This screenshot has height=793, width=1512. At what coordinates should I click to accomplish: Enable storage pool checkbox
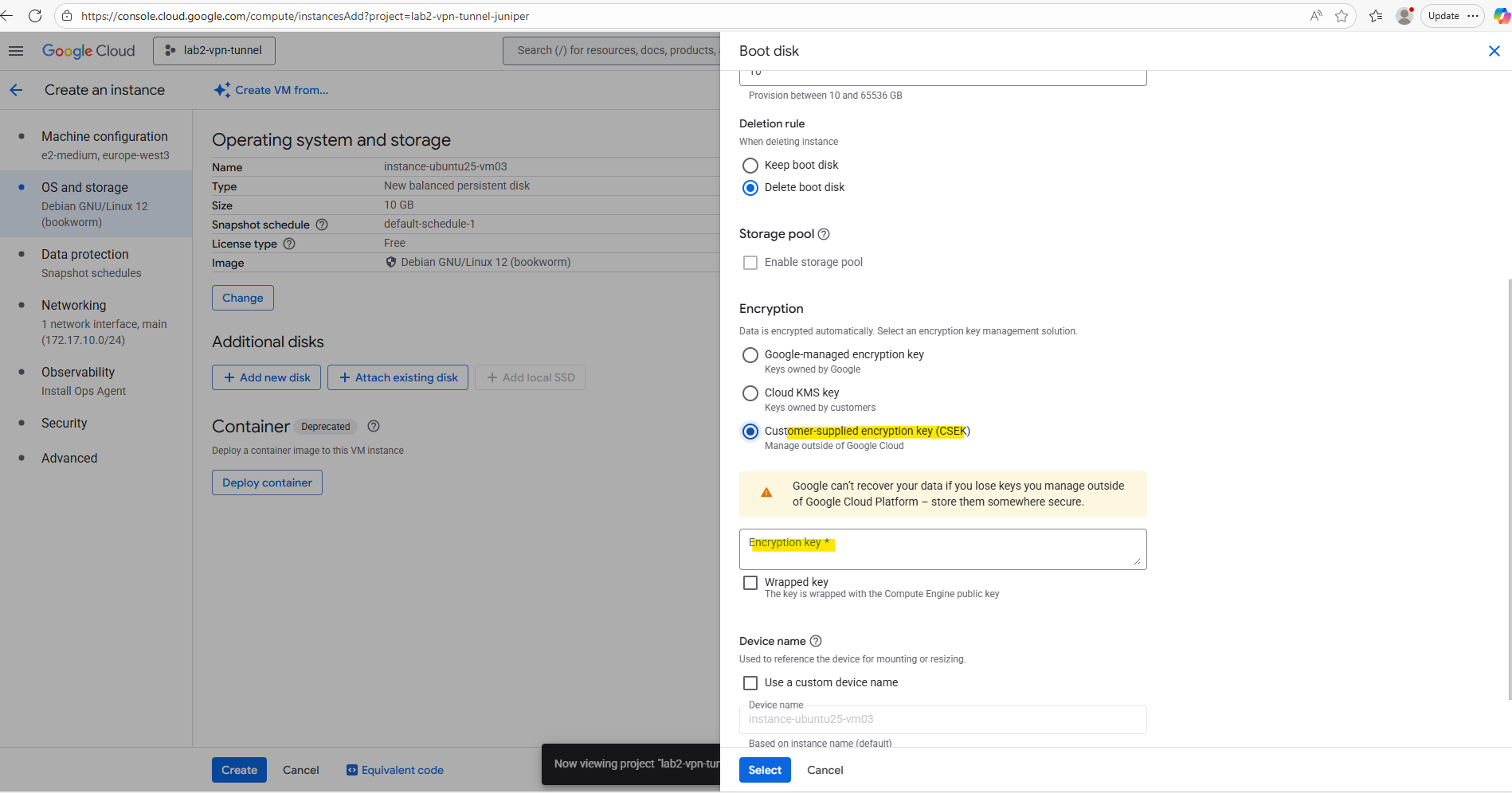point(750,263)
